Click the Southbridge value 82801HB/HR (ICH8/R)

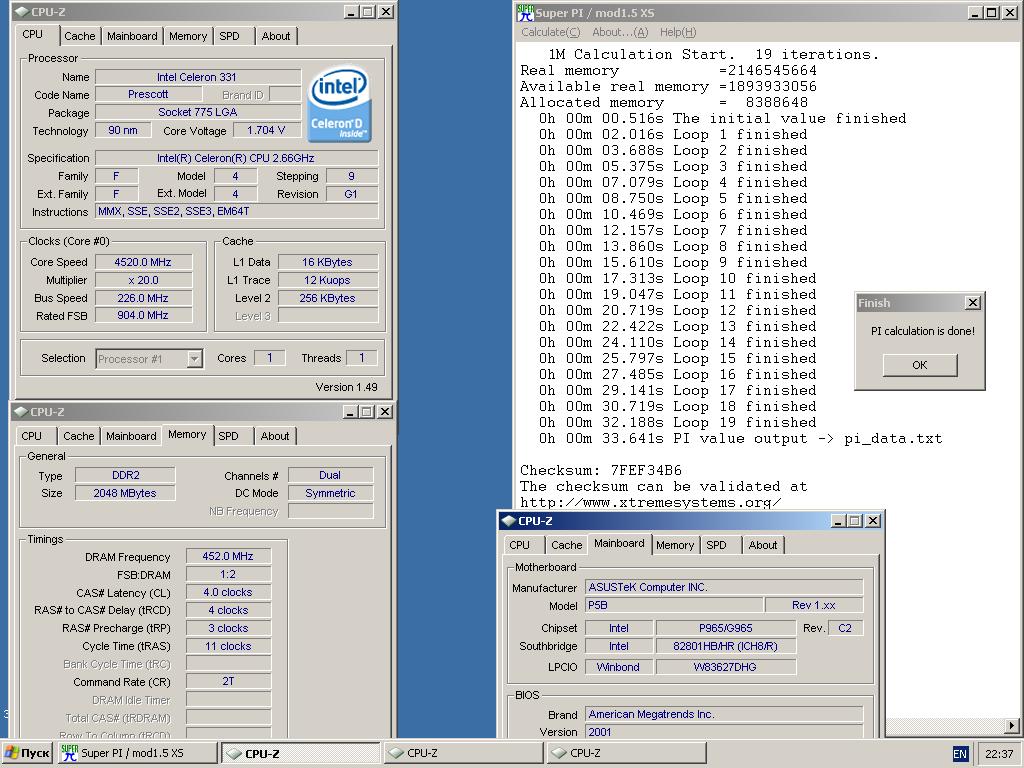tap(726, 647)
